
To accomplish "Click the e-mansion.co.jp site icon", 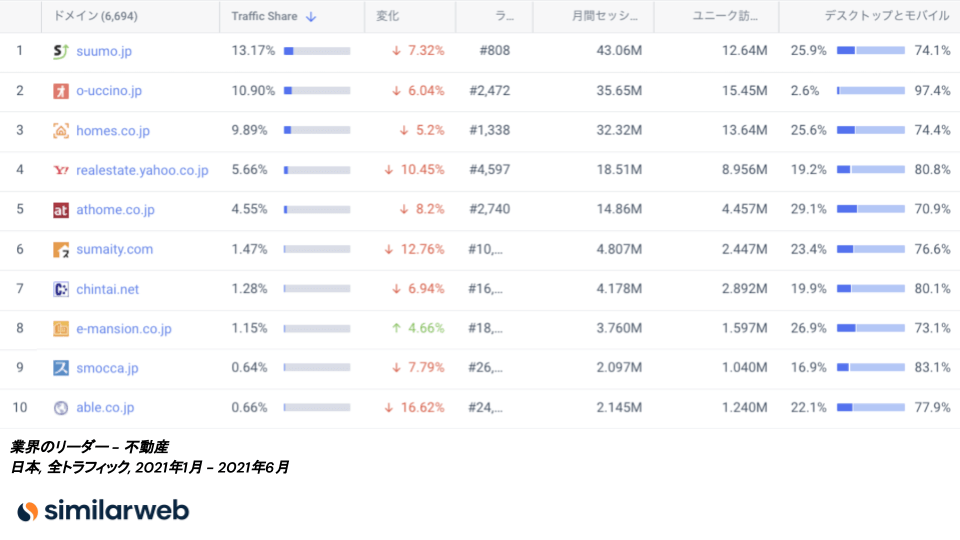I will click(60, 328).
